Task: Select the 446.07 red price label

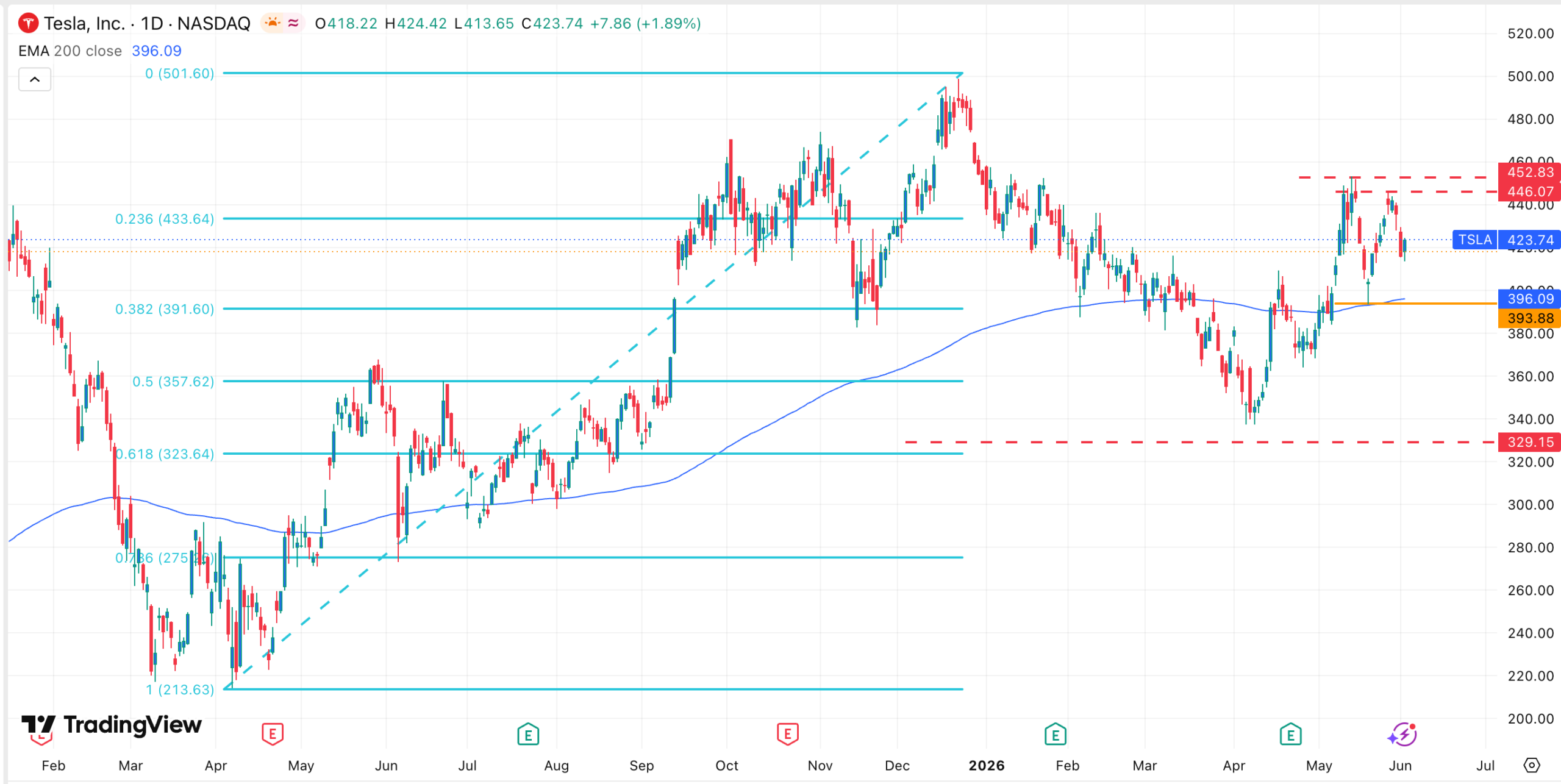Action: point(1529,191)
